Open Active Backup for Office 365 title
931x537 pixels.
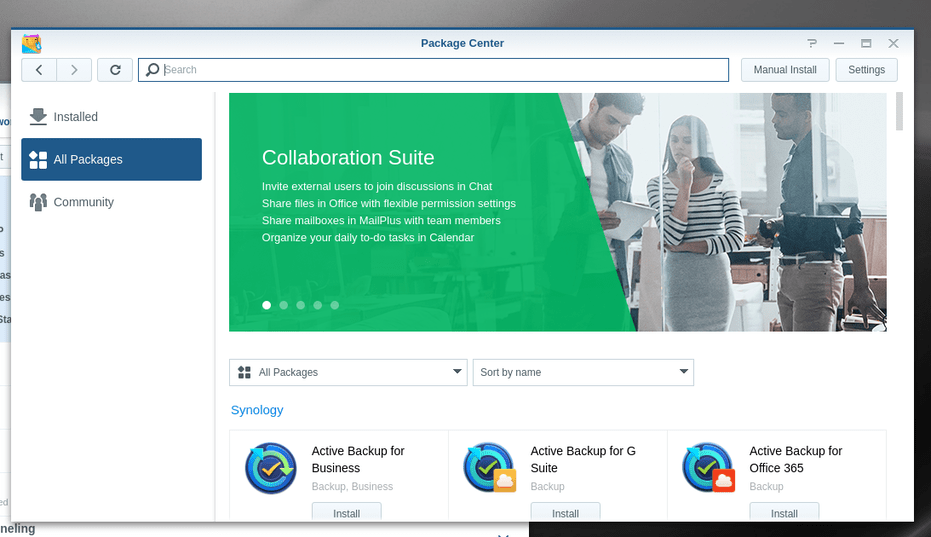(796, 459)
